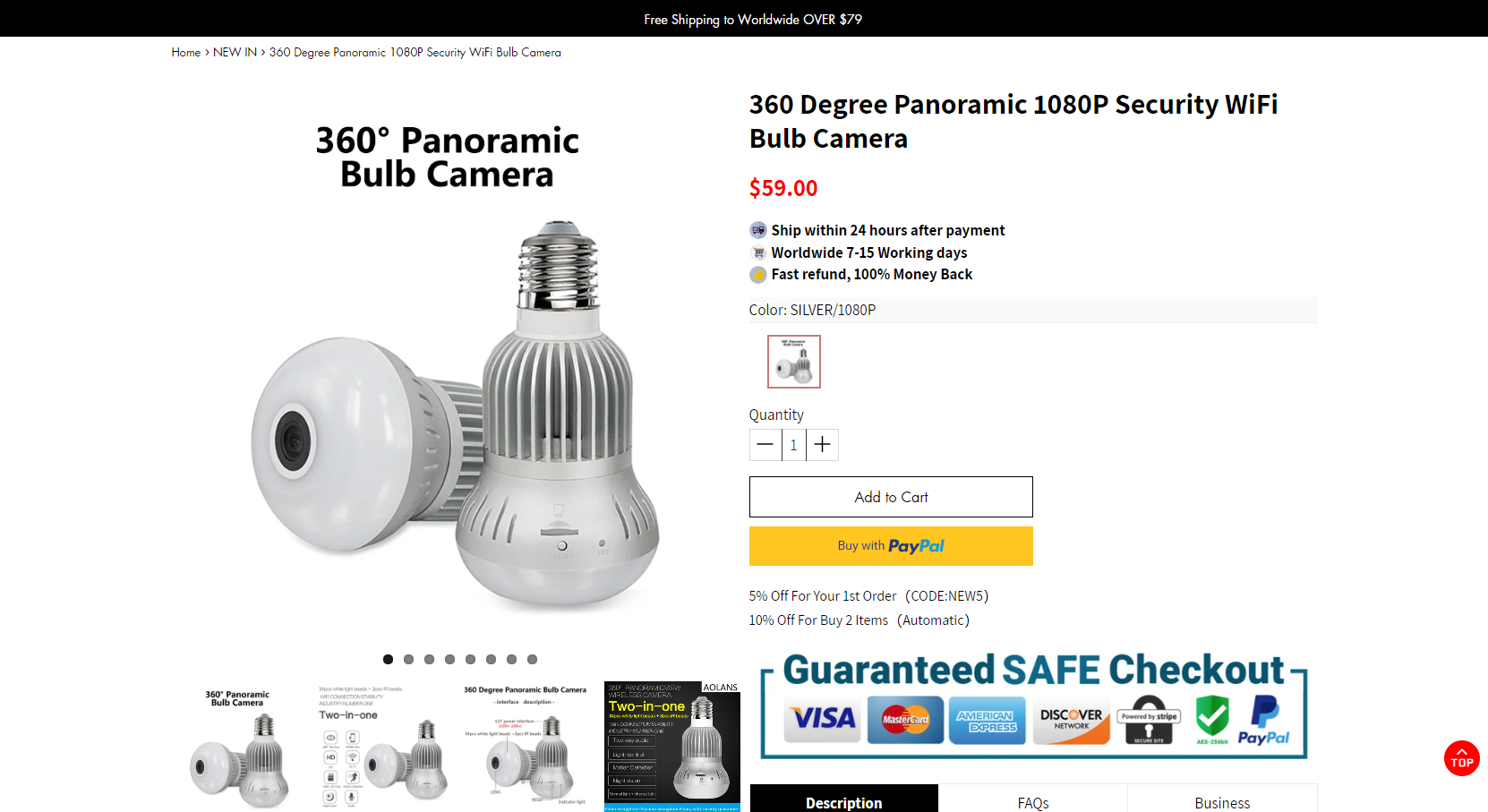The height and width of the screenshot is (812, 1488).
Task: Select the first image carousel dot
Action: (388, 659)
